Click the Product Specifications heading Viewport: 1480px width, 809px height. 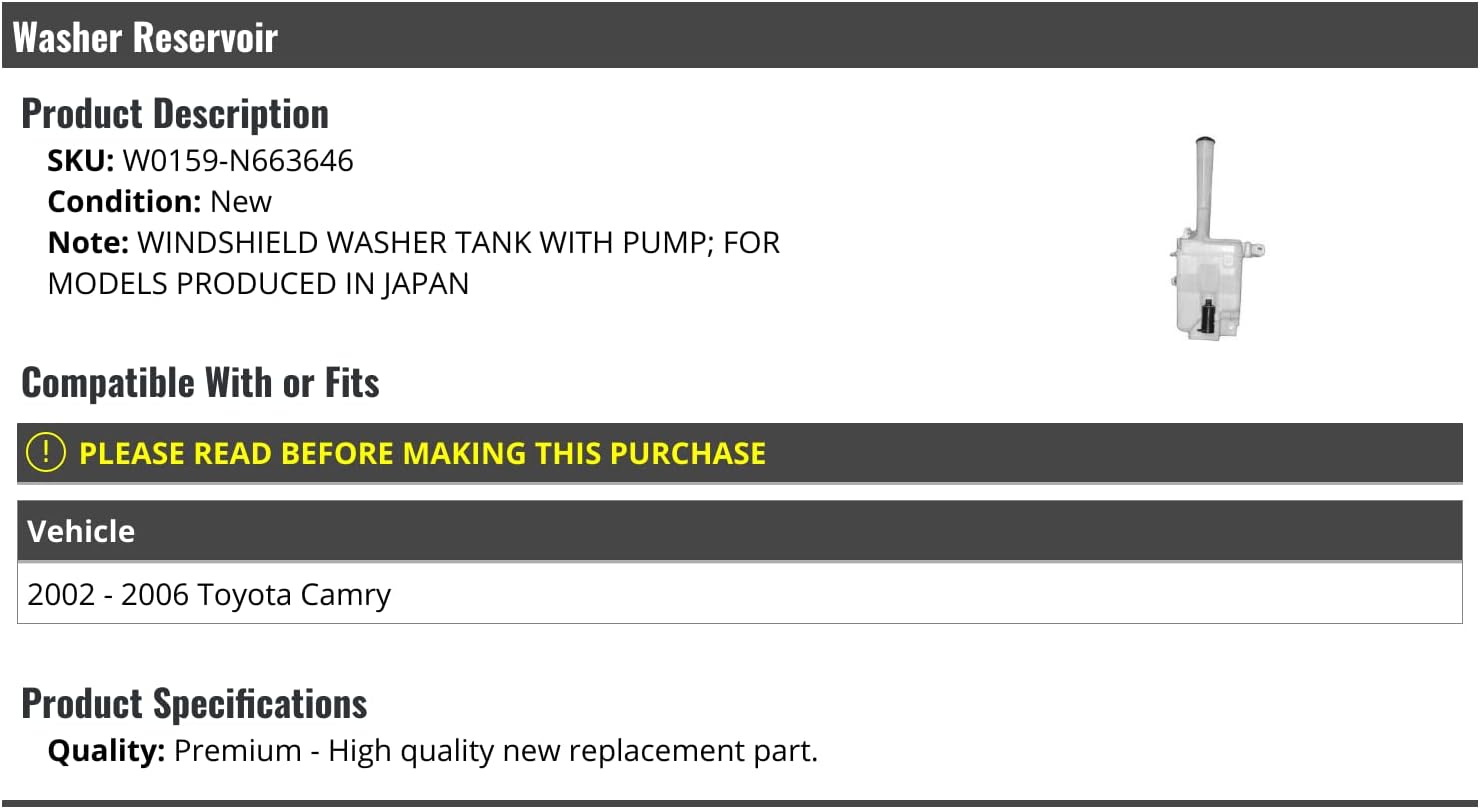tap(194, 704)
